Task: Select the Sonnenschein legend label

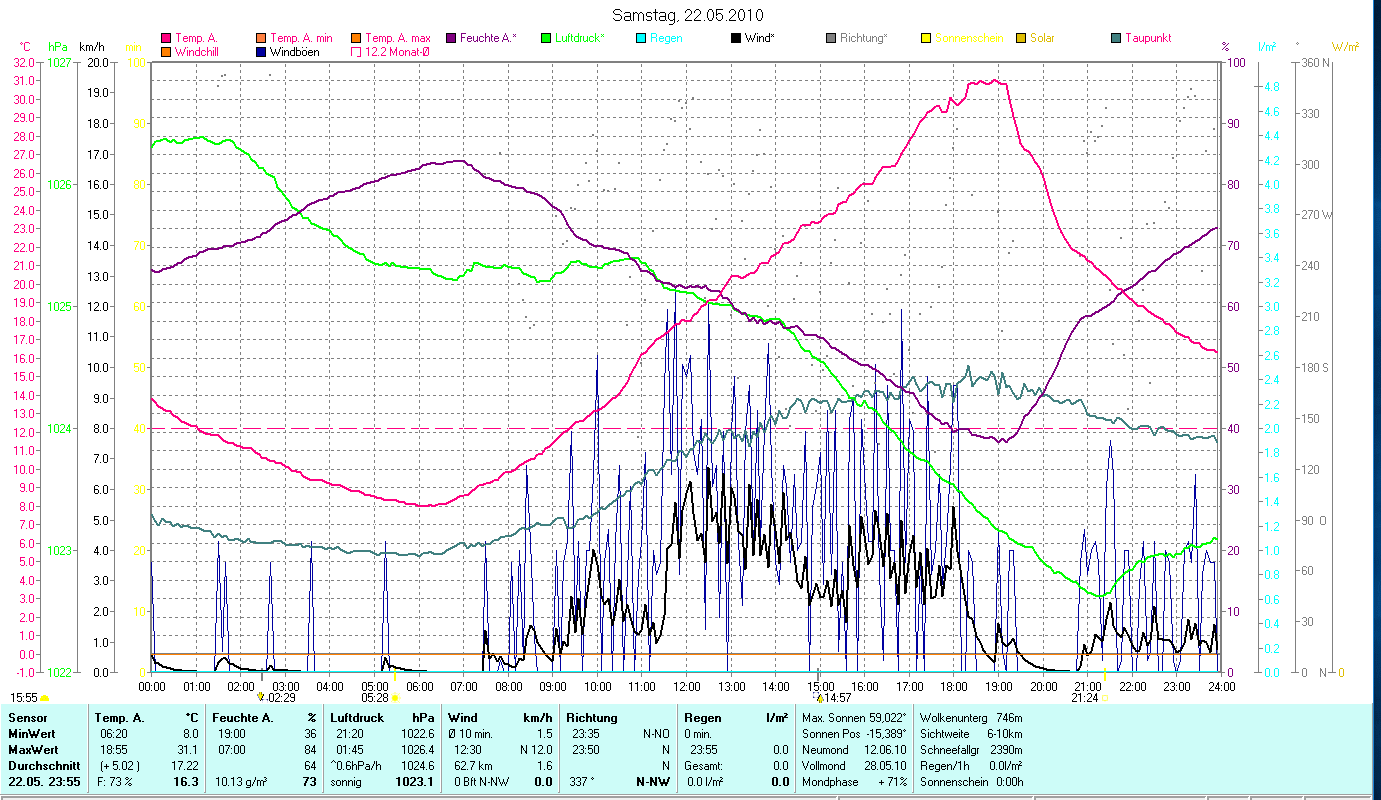Action: tap(968, 39)
